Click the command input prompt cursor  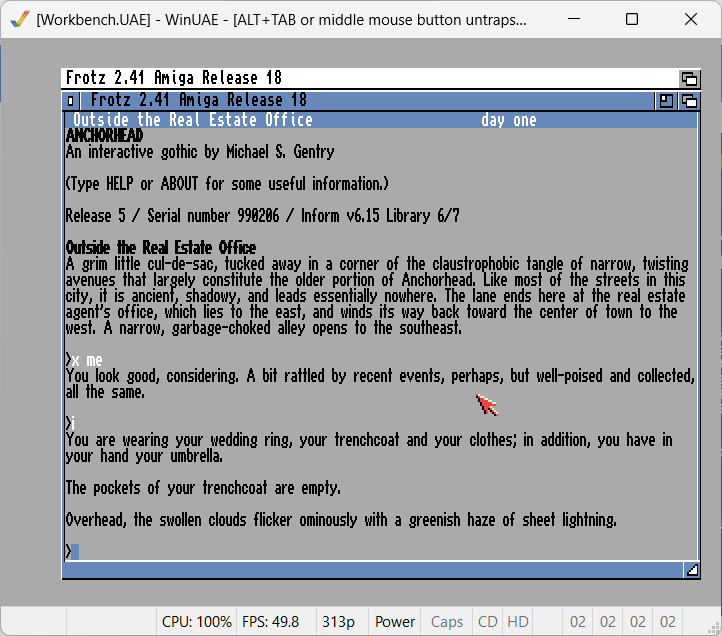[75, 551]
